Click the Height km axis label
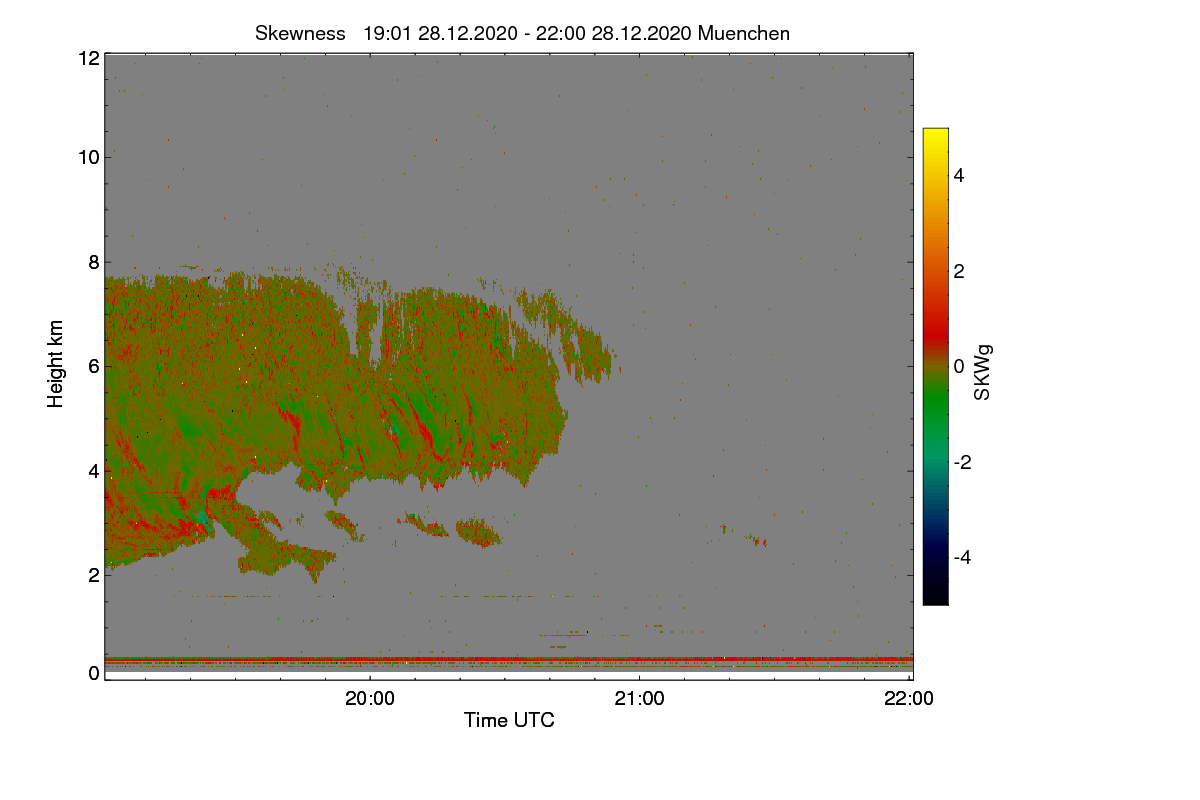This screenshot has height=800, width=1200. (x=56, y=364)
